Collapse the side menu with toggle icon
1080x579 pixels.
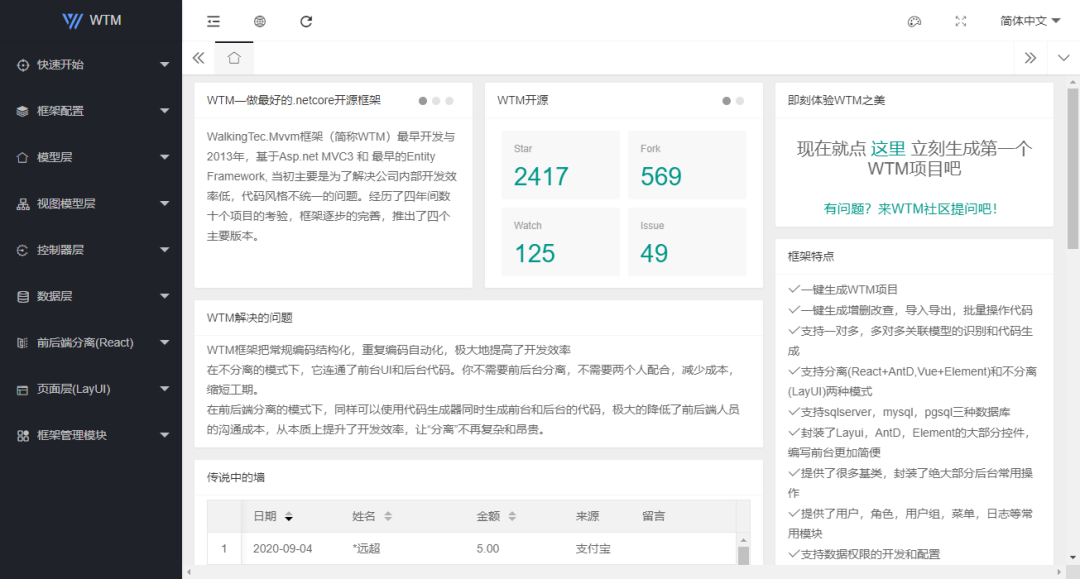214,21
